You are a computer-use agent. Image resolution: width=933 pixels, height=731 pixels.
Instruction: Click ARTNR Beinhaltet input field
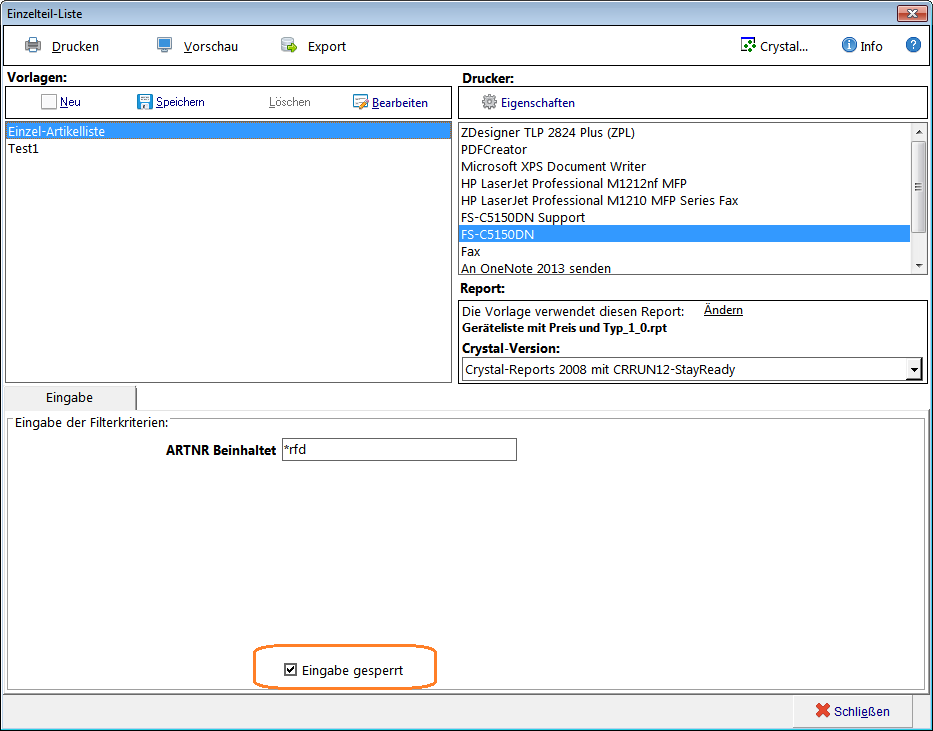click(x=399, y=450)
